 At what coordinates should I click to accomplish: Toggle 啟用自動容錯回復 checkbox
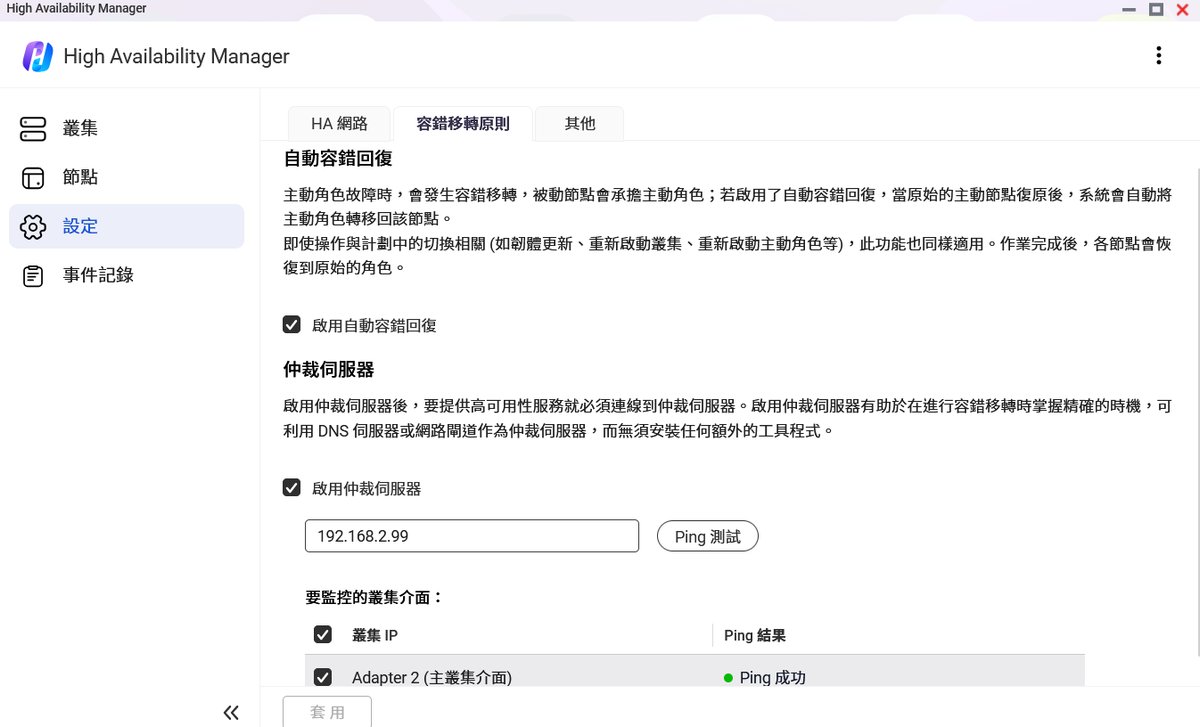click(x=292, y=325)
